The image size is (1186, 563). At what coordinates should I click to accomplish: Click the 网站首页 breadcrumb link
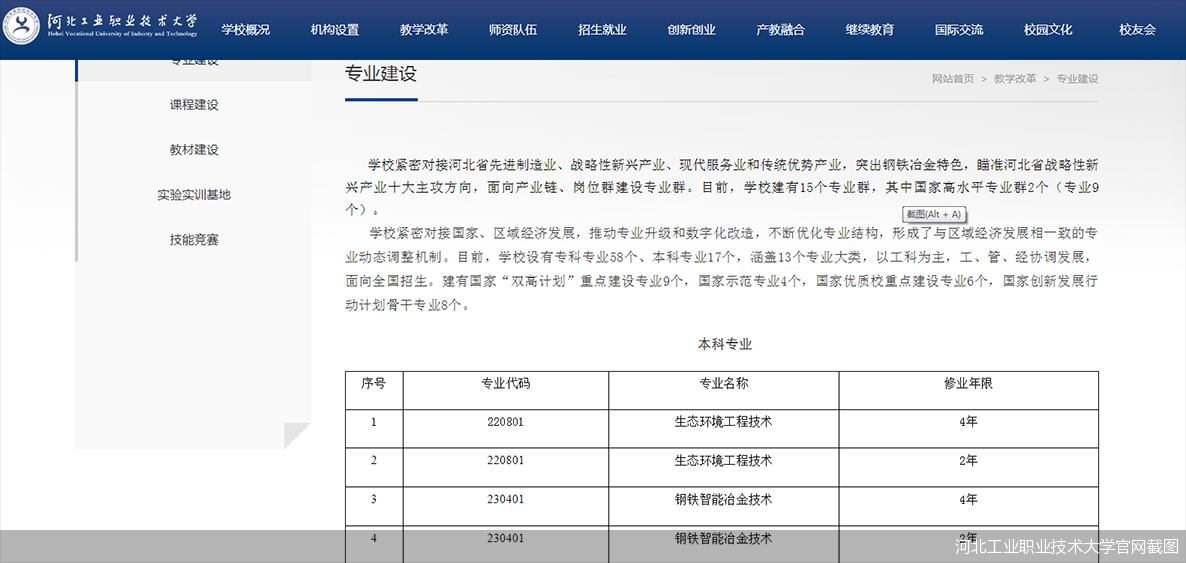[952, 79]
